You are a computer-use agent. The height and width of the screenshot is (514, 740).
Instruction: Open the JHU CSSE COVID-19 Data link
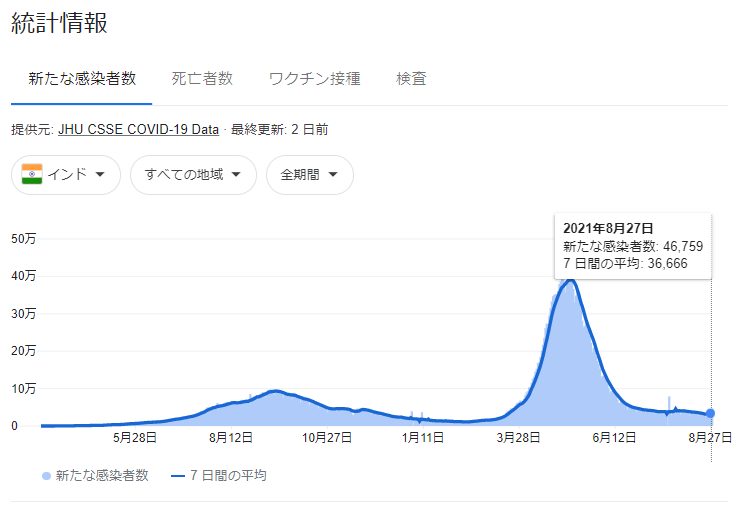[x=138, y=129]
